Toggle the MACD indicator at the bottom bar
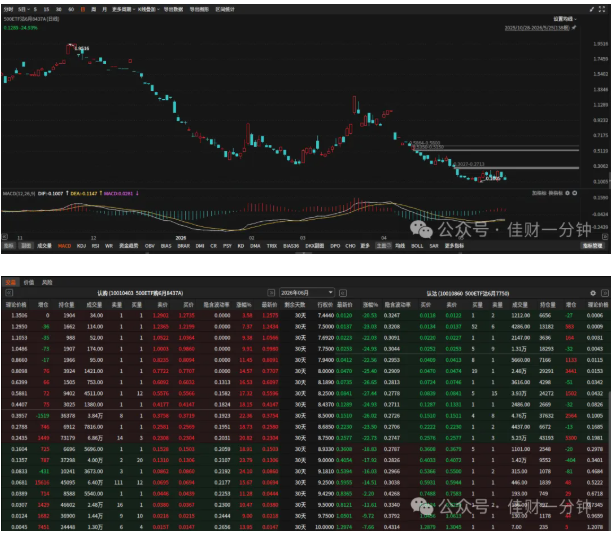614x534 pixels. coord(64,246)
